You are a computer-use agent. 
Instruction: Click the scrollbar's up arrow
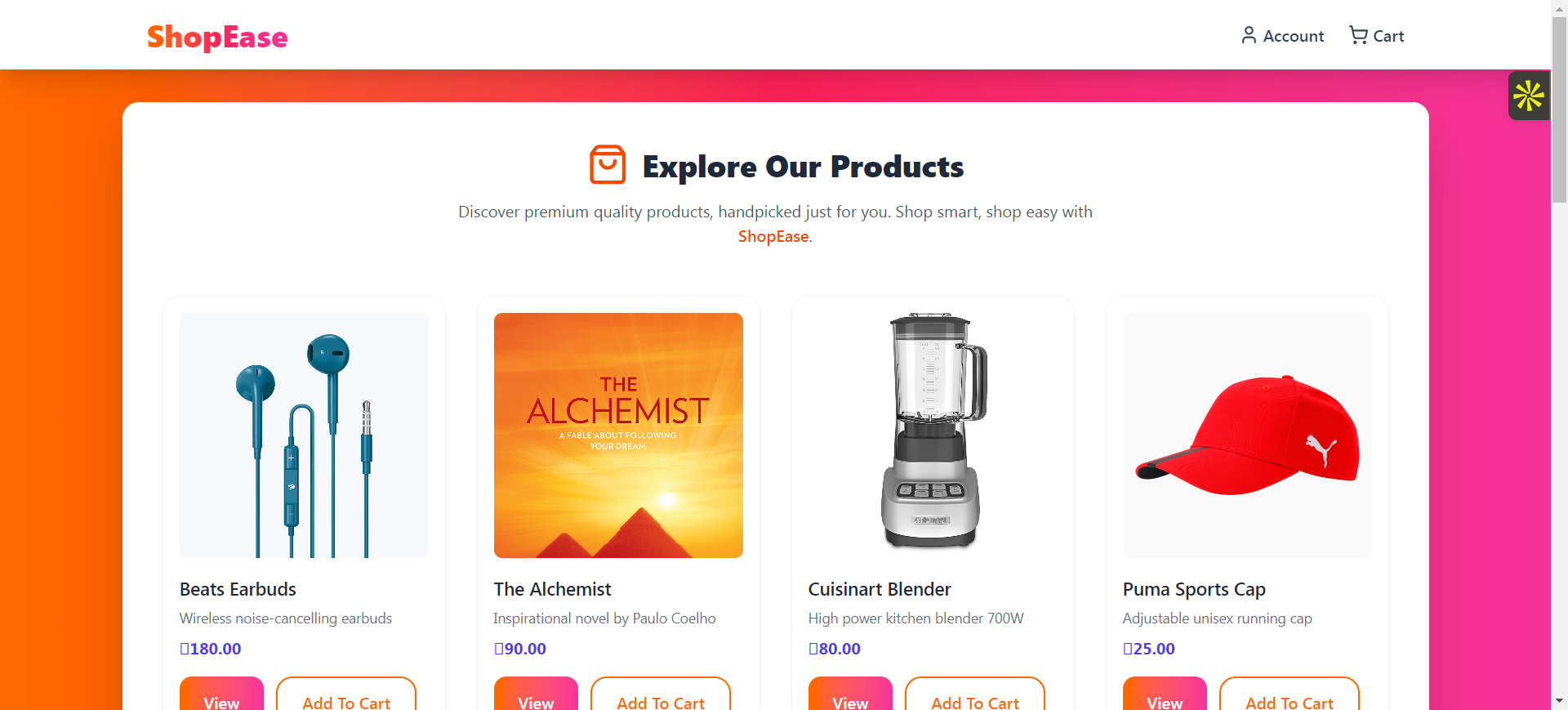point(1558,7)
